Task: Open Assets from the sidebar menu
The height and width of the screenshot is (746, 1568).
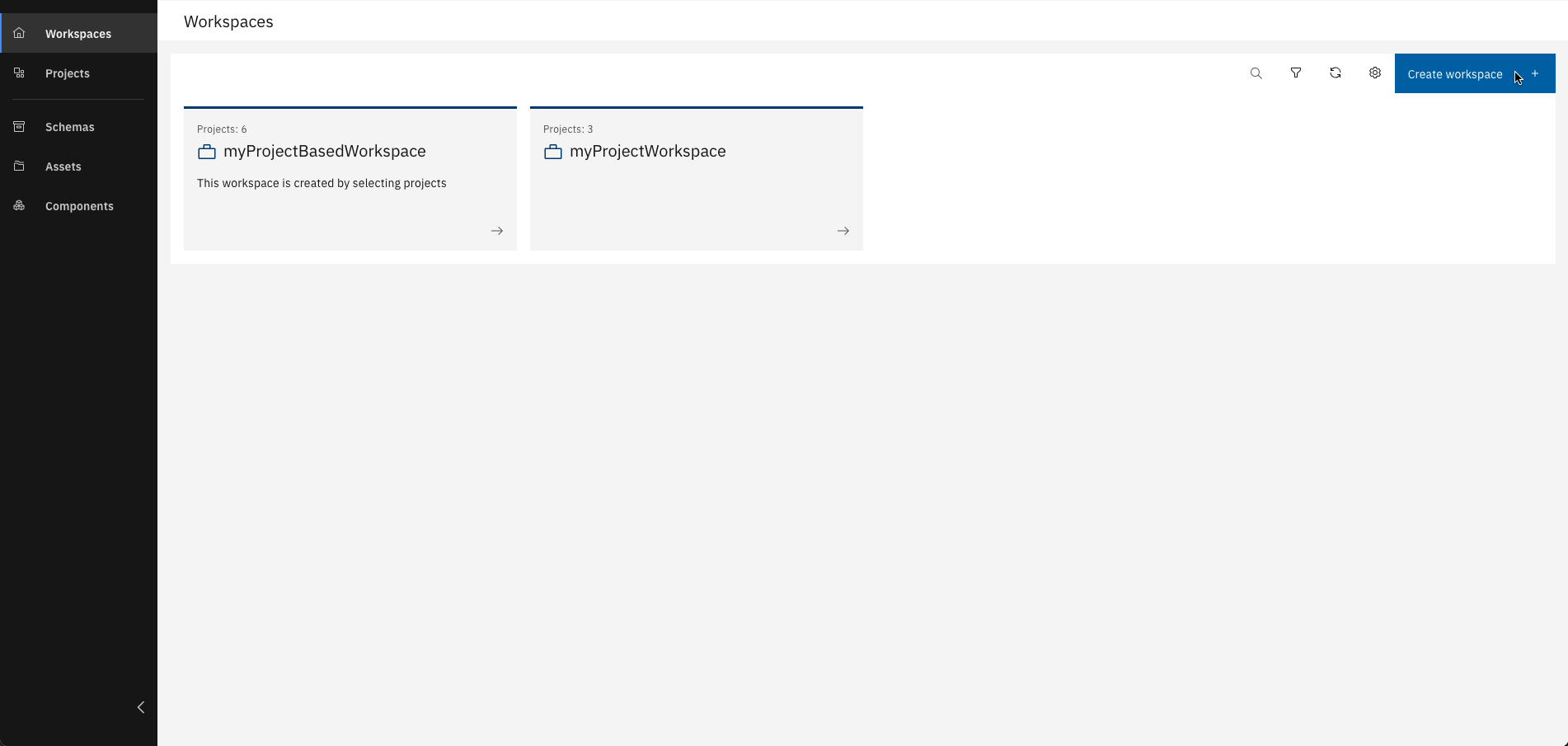Action: pos(63,167)
